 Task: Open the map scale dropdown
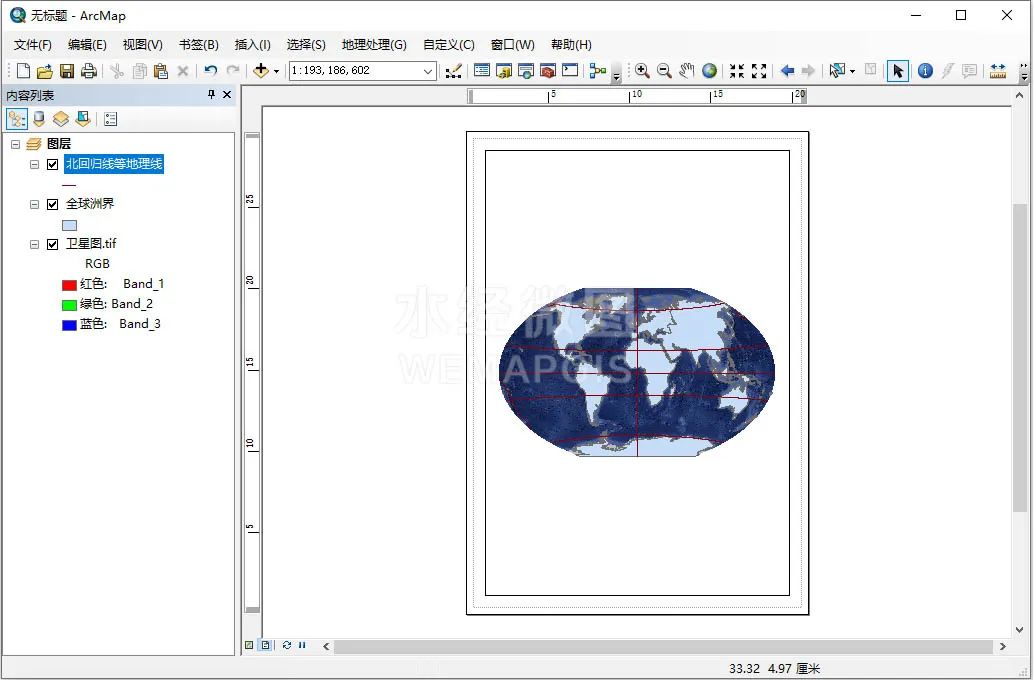point(428,70)
